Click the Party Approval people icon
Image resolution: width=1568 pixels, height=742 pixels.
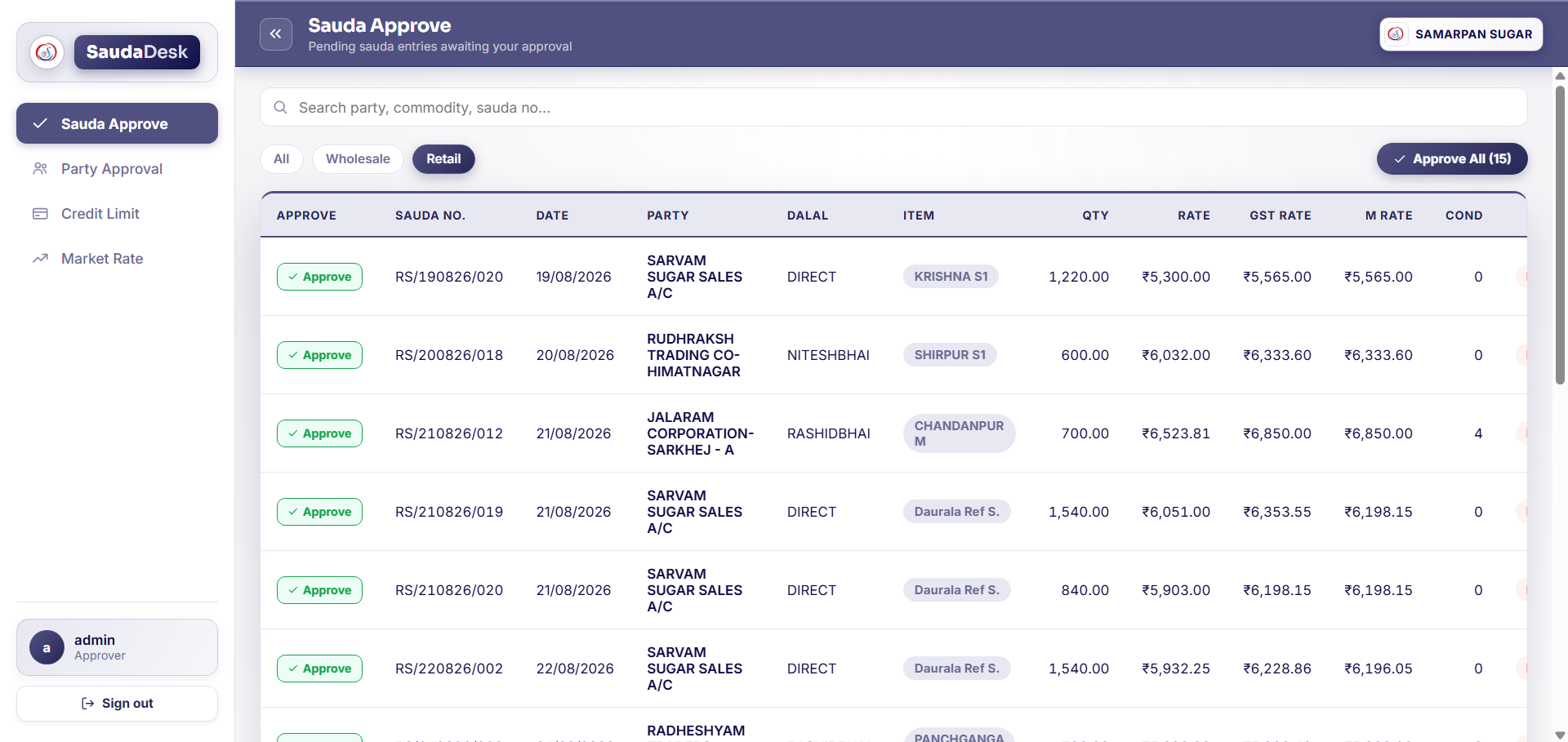[x=40, y=169]
